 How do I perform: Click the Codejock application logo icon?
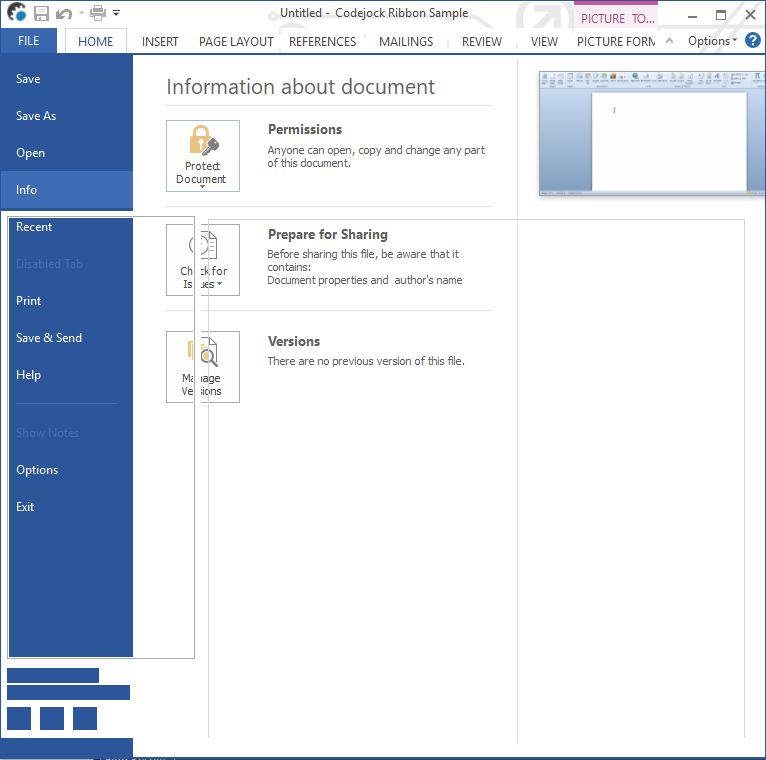[16, 12]
